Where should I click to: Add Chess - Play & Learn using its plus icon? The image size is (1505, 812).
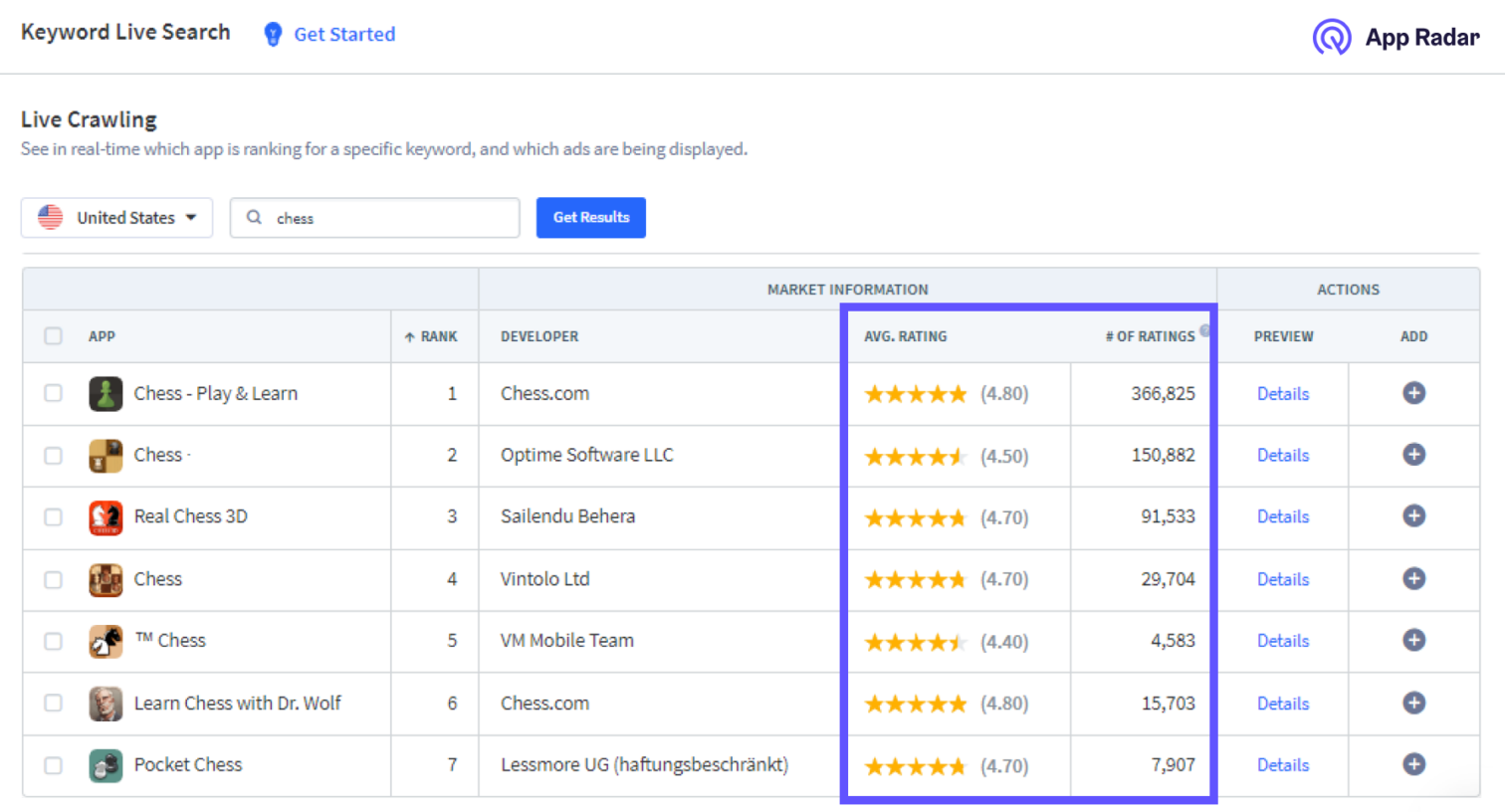pyautogui.click(x=1413, y=393)
